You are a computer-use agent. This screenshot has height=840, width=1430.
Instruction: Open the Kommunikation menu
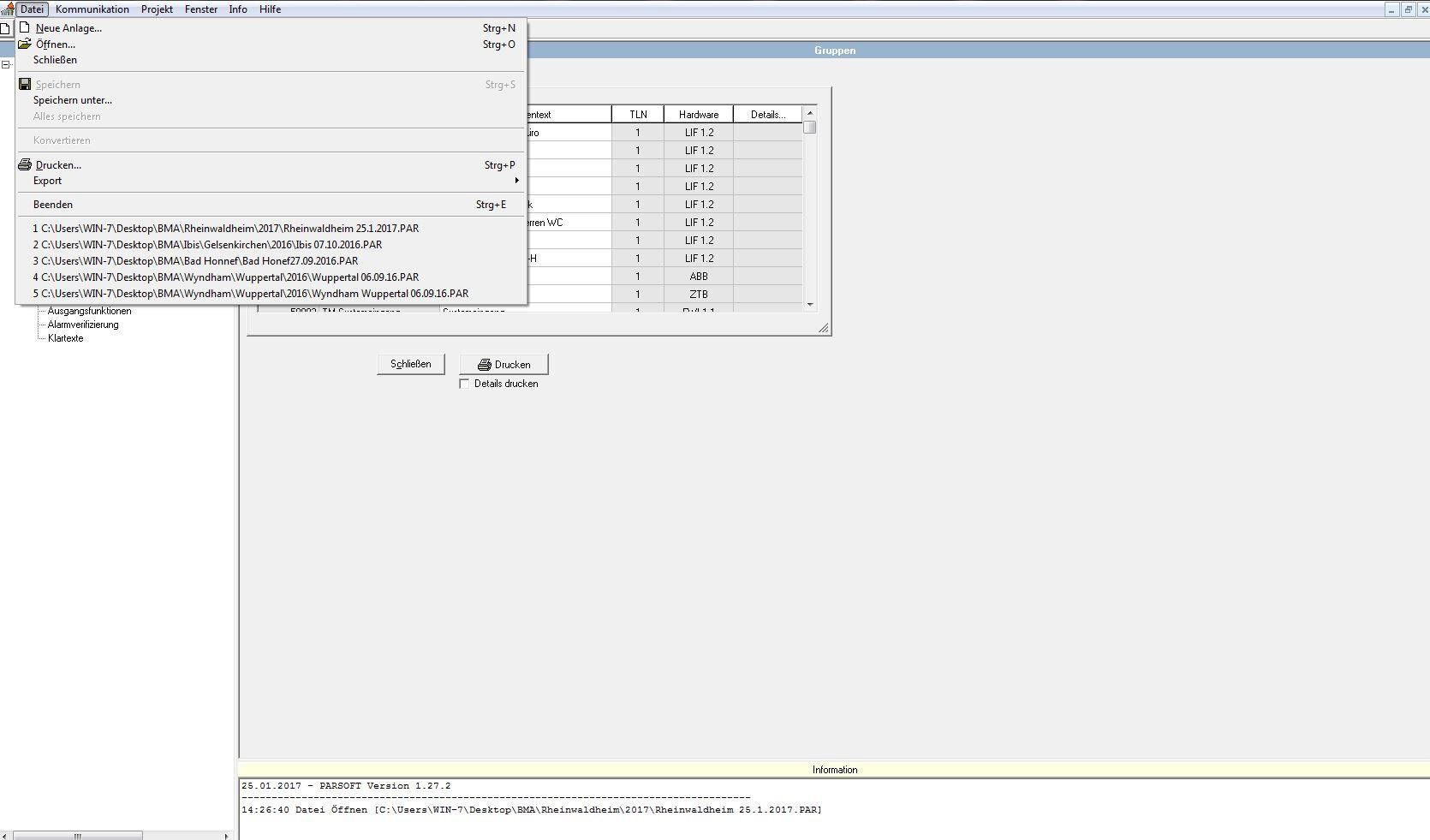(x=92, y=9)
